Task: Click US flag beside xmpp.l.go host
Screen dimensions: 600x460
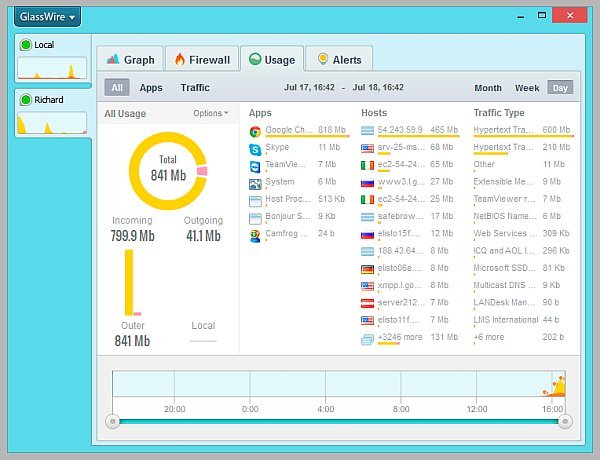Action: point(367,286)
